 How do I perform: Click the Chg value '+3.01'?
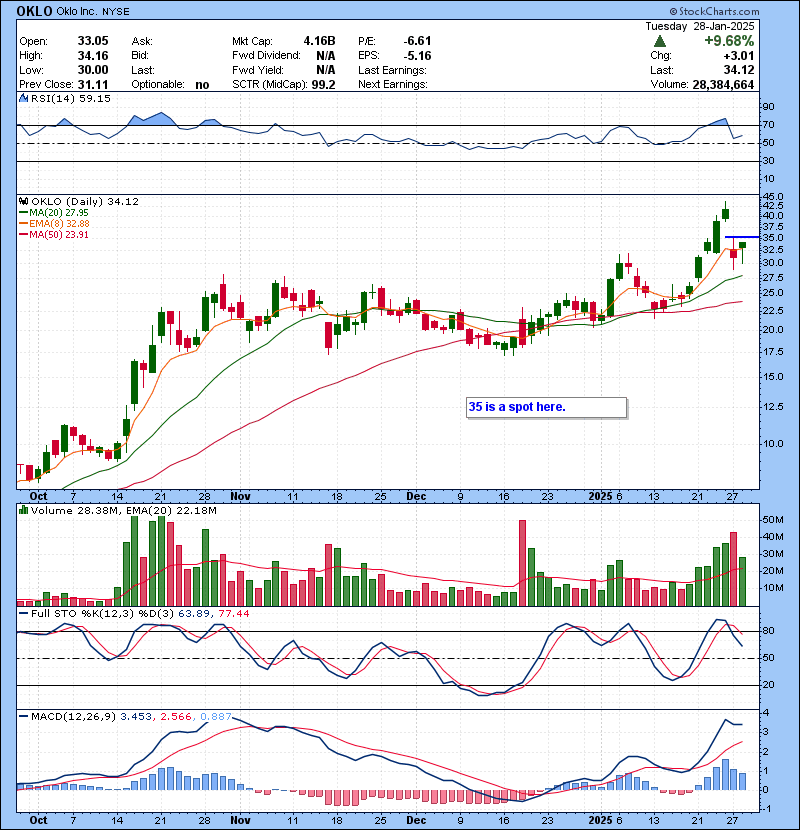(739, 56)
